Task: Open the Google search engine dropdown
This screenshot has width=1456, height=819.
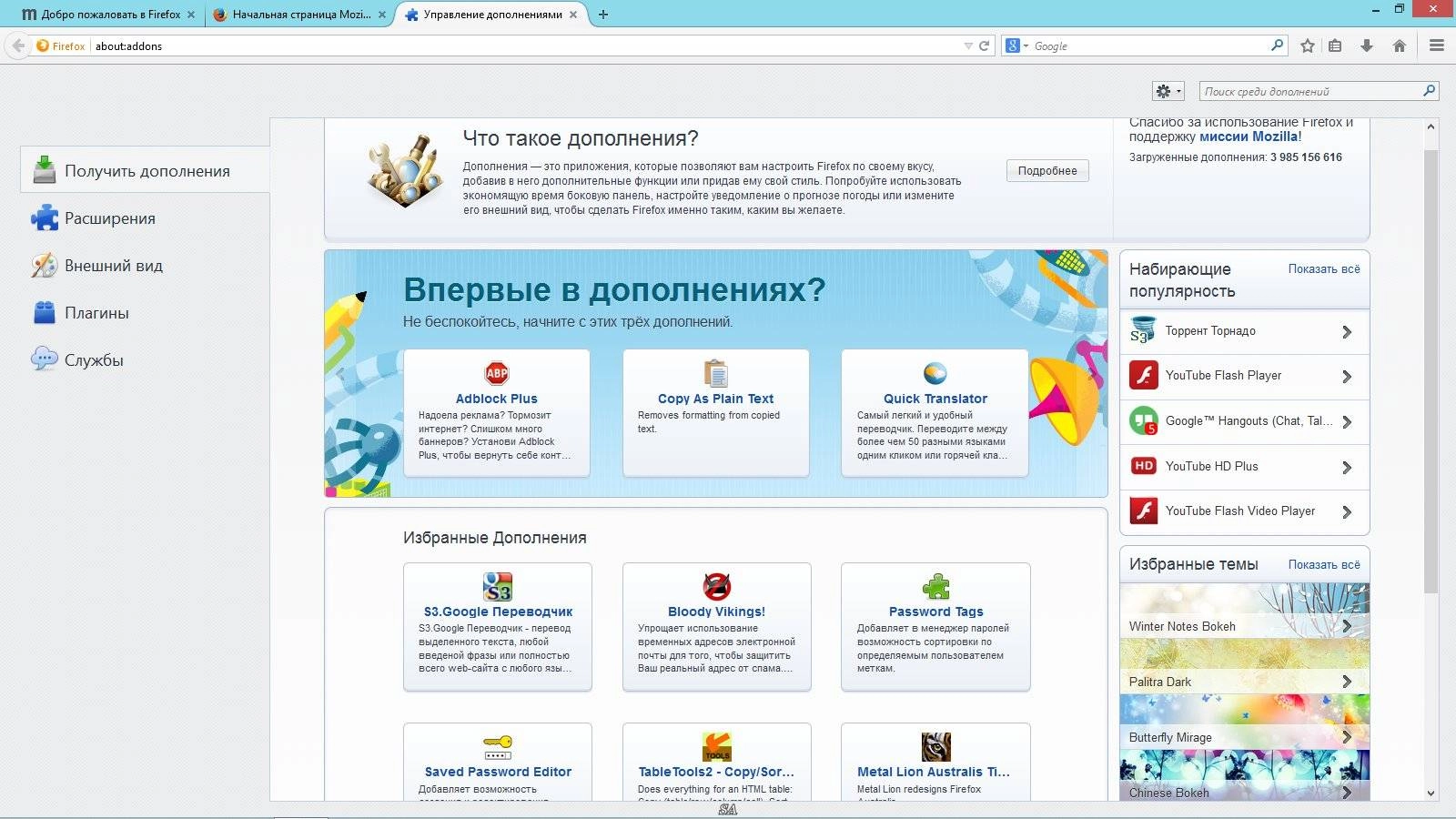Action: coord(1016,45)
